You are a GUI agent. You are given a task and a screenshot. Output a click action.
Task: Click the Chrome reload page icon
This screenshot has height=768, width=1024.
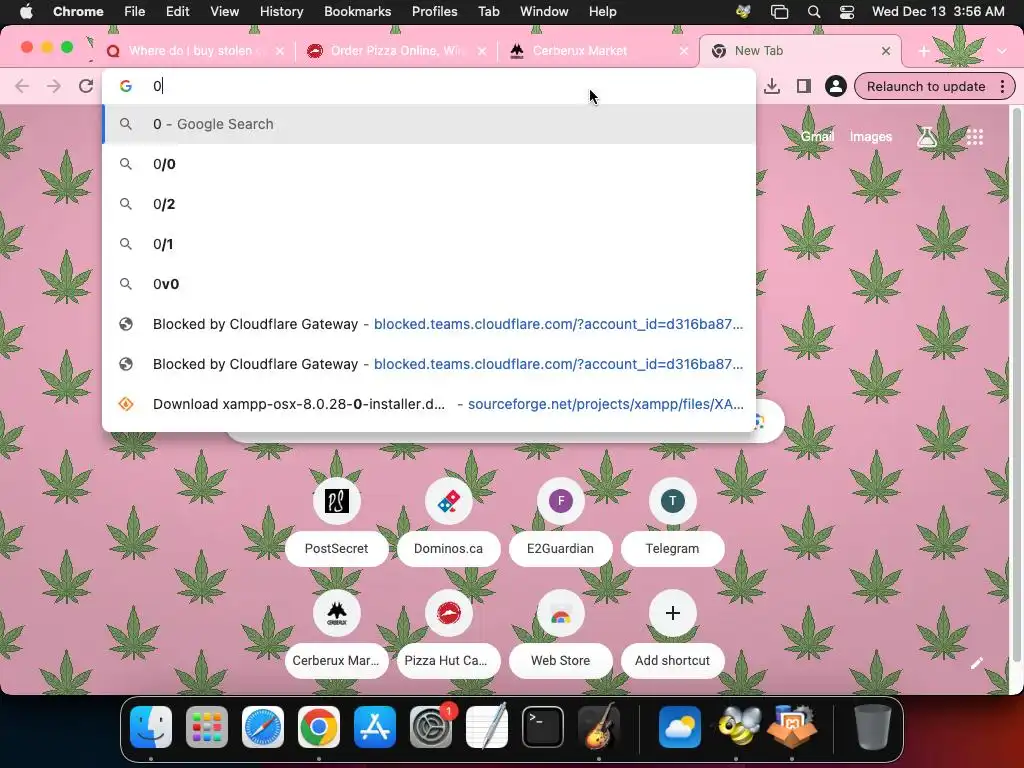point(86,86)
